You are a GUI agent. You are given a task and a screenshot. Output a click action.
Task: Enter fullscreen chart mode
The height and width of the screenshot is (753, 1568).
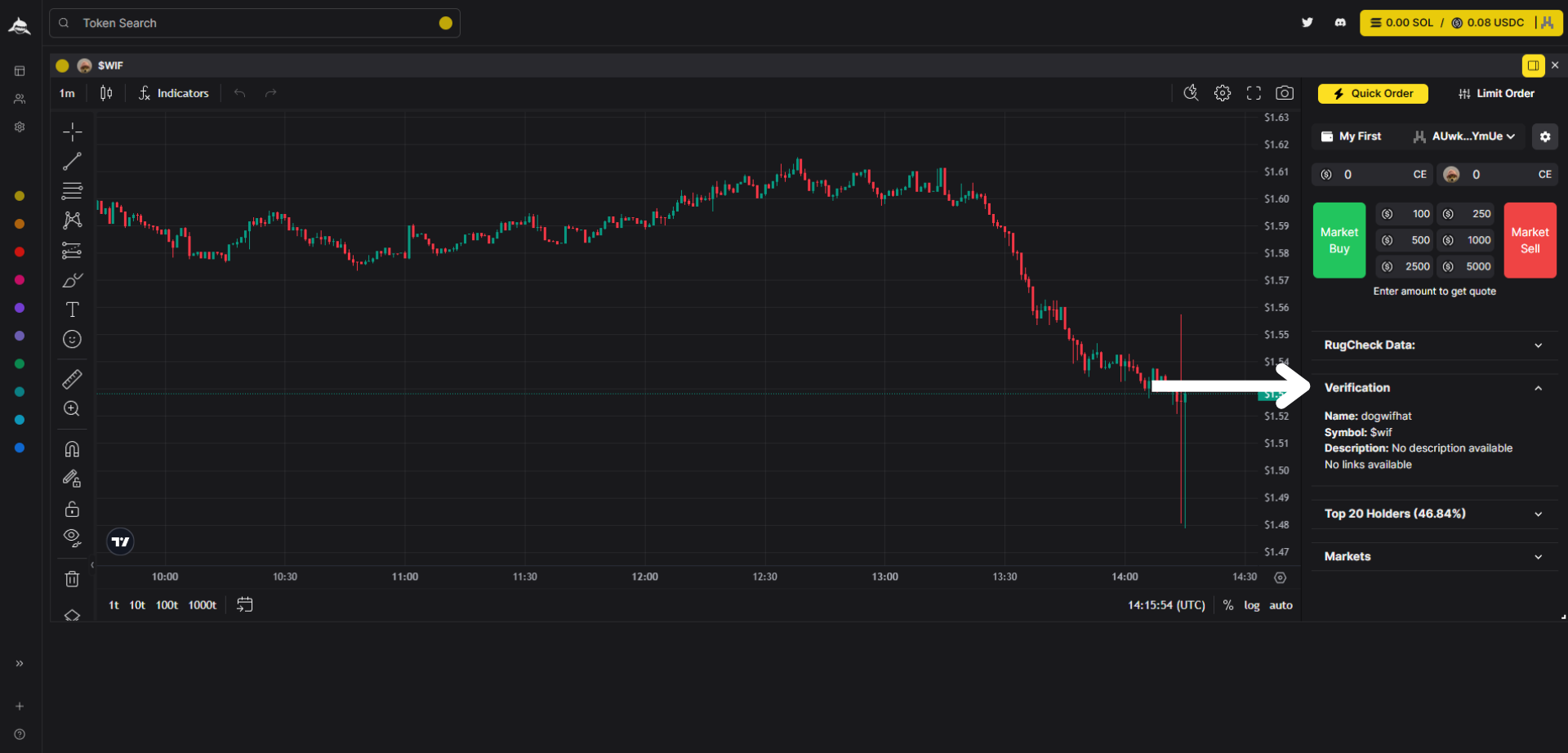click(1254, 93)
